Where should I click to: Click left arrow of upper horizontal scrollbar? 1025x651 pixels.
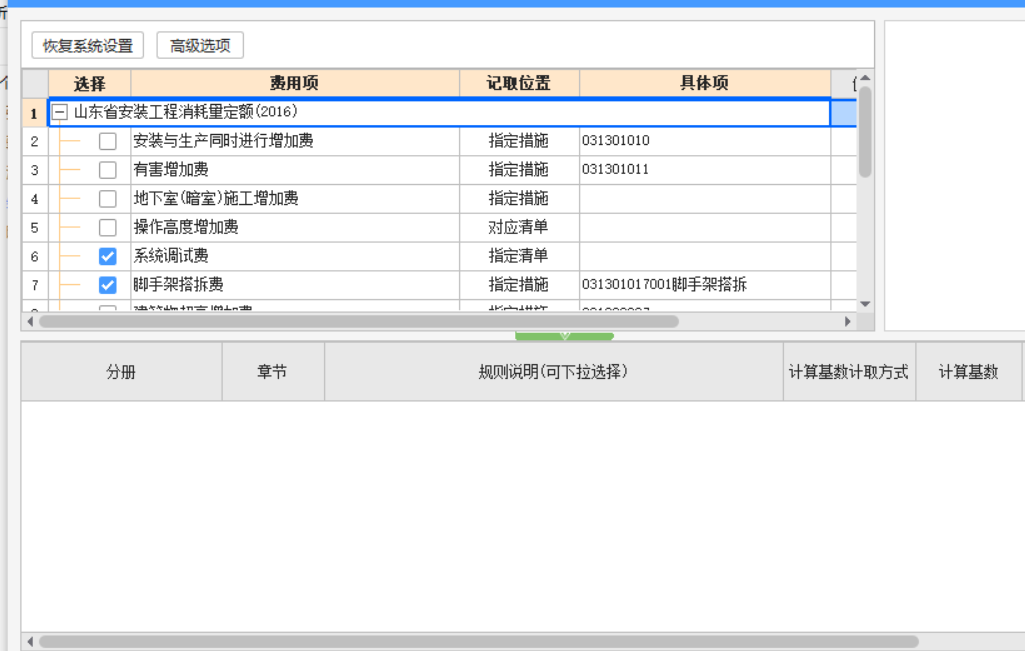click(x=29, y=322)
